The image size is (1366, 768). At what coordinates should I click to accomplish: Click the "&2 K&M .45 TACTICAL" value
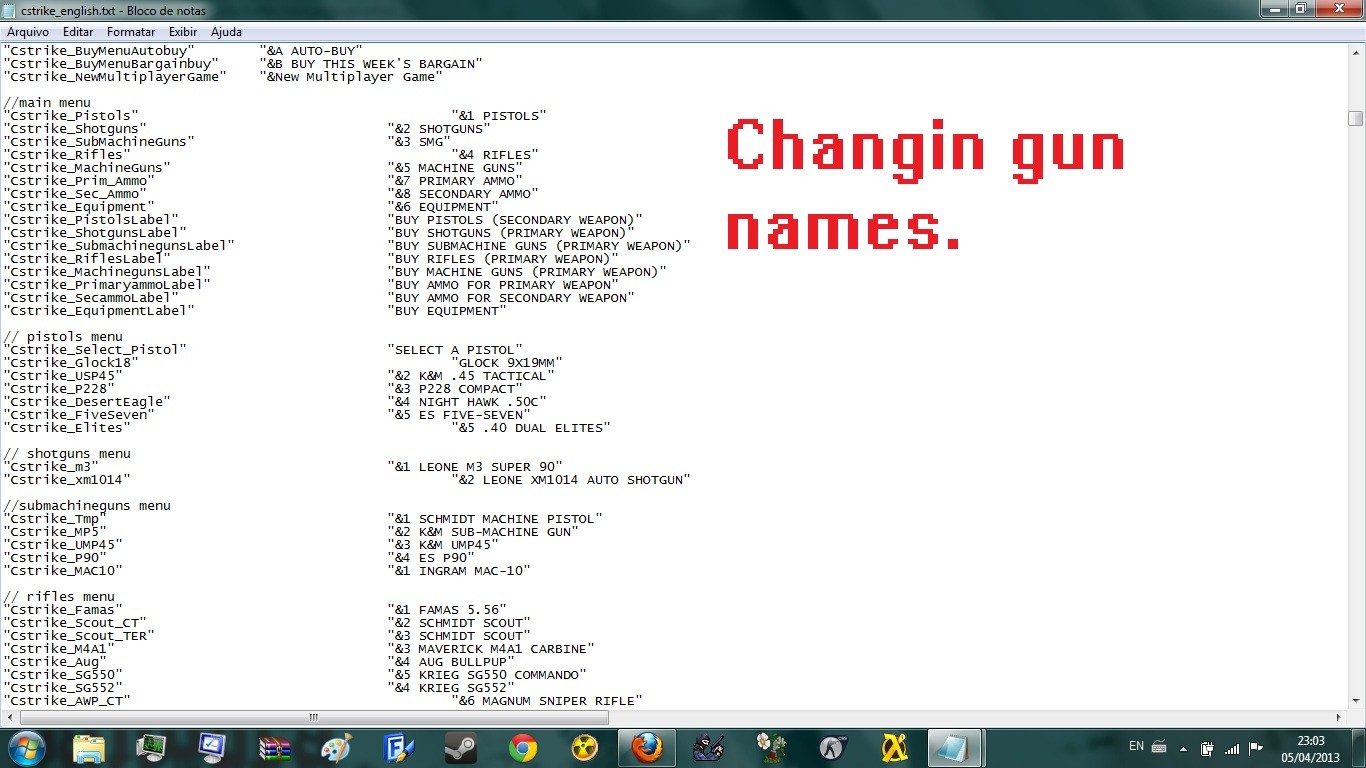pyautogui.click(x=470, y=375)
